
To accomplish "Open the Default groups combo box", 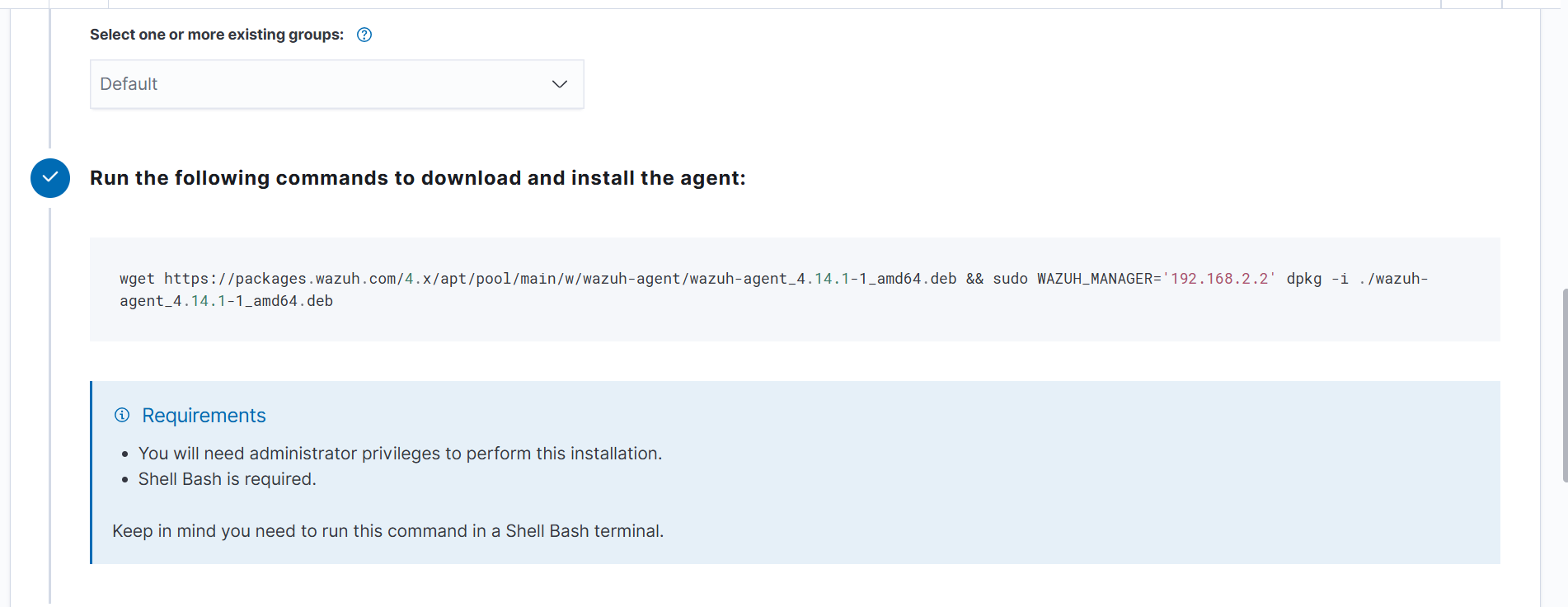I will pyautogui.click(x=322, y=84).
